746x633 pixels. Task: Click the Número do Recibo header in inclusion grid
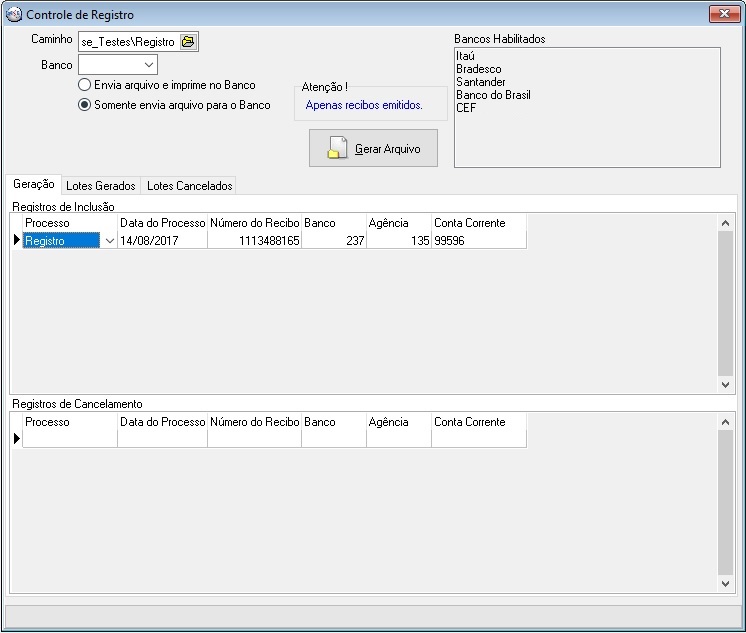[254, 223]
